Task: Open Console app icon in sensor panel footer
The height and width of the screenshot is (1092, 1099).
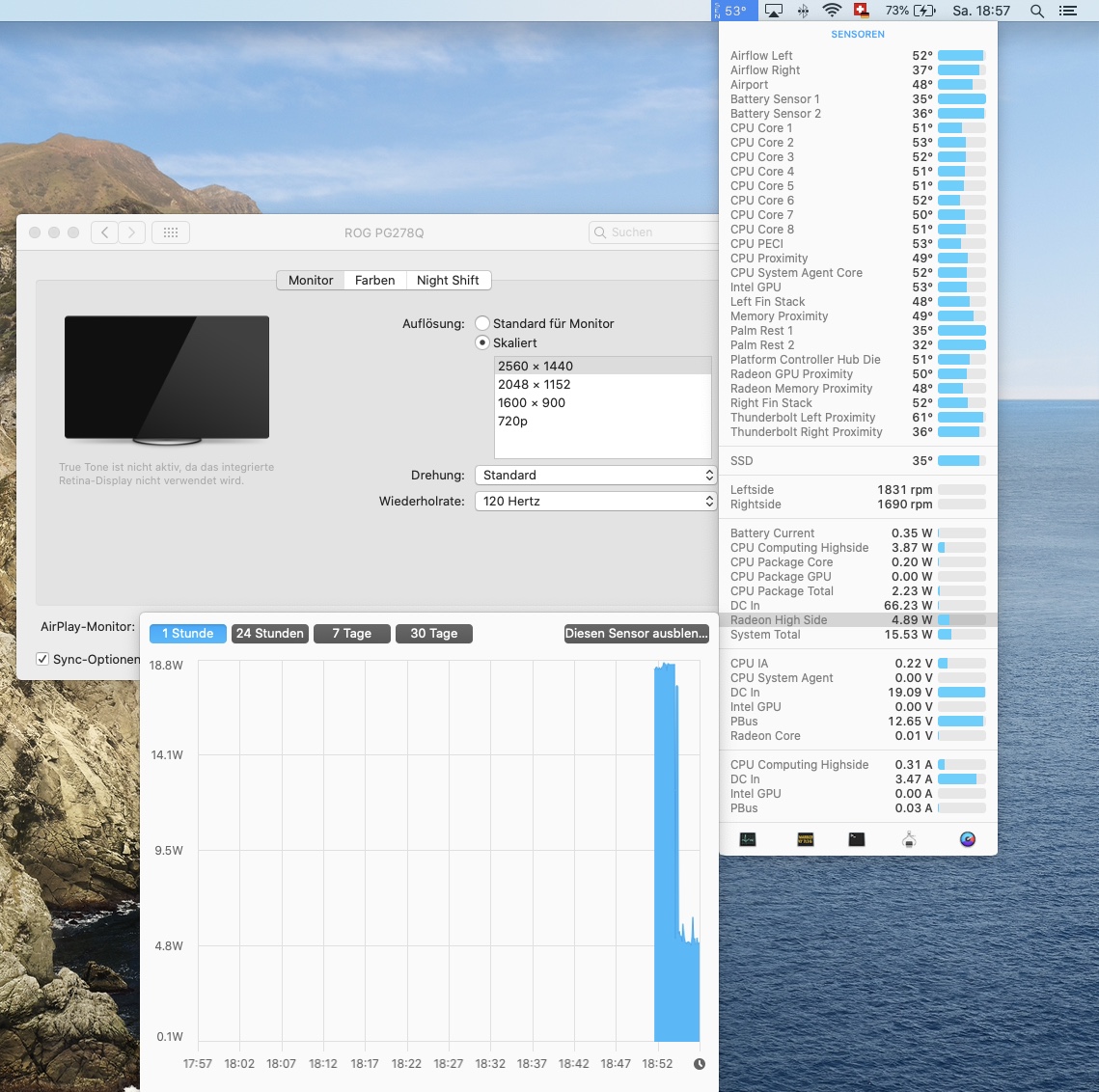Action: click(x=806, y=839)
